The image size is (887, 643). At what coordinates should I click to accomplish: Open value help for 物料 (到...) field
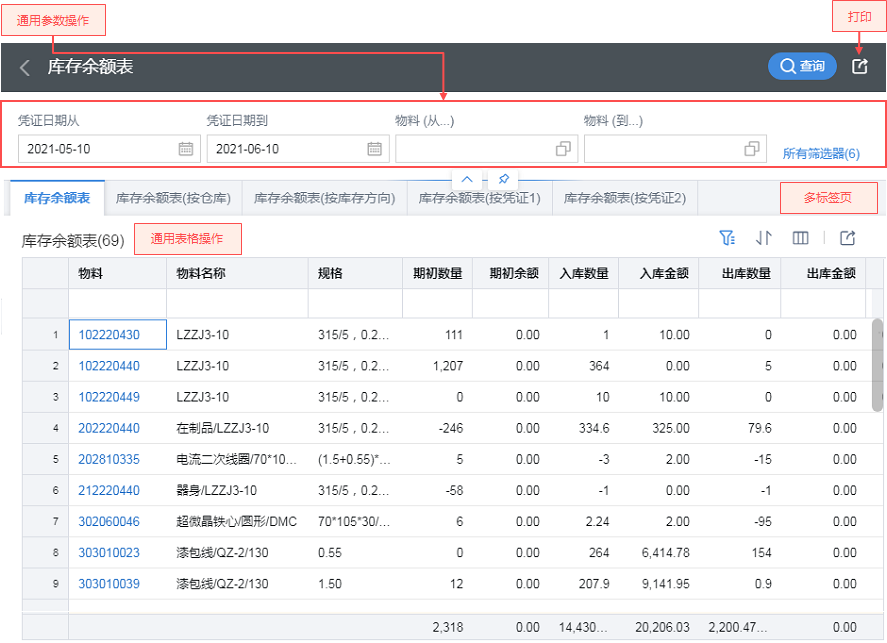(752, 149)
